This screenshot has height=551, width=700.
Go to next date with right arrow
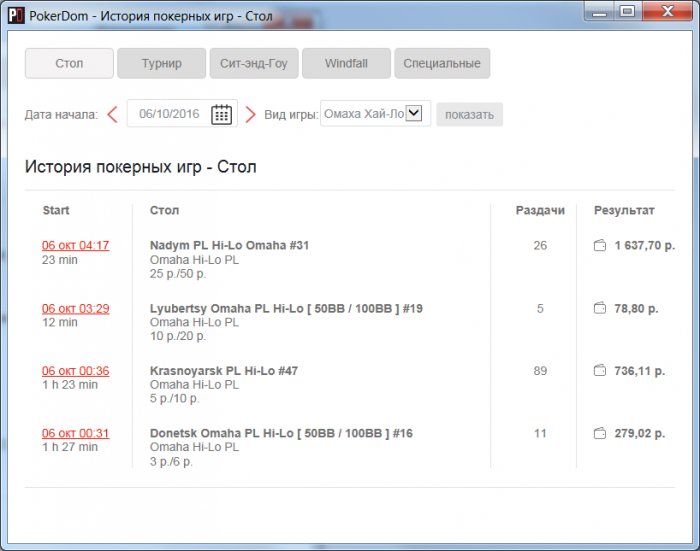pos(250,114)
